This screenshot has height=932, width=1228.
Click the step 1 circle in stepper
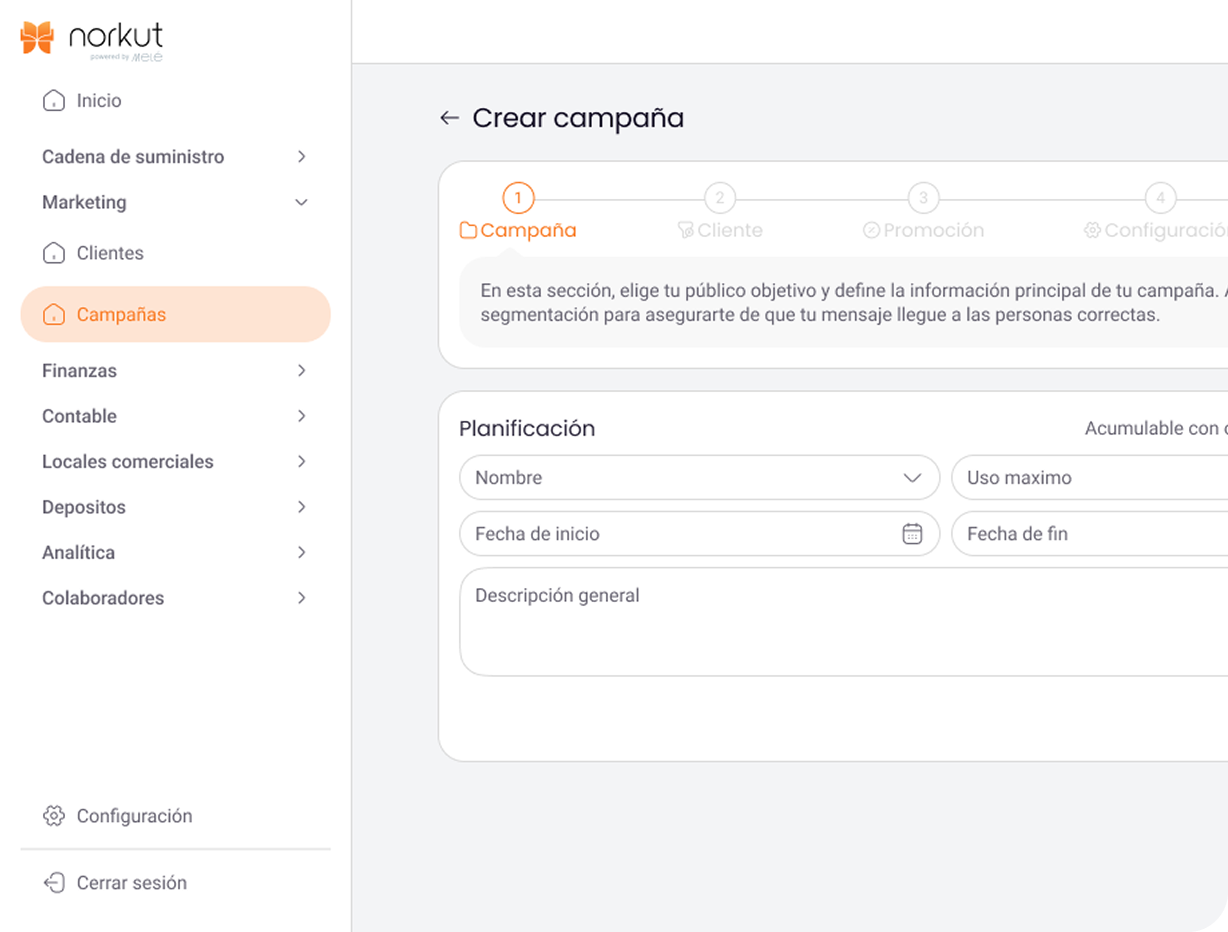pos(518,198)
